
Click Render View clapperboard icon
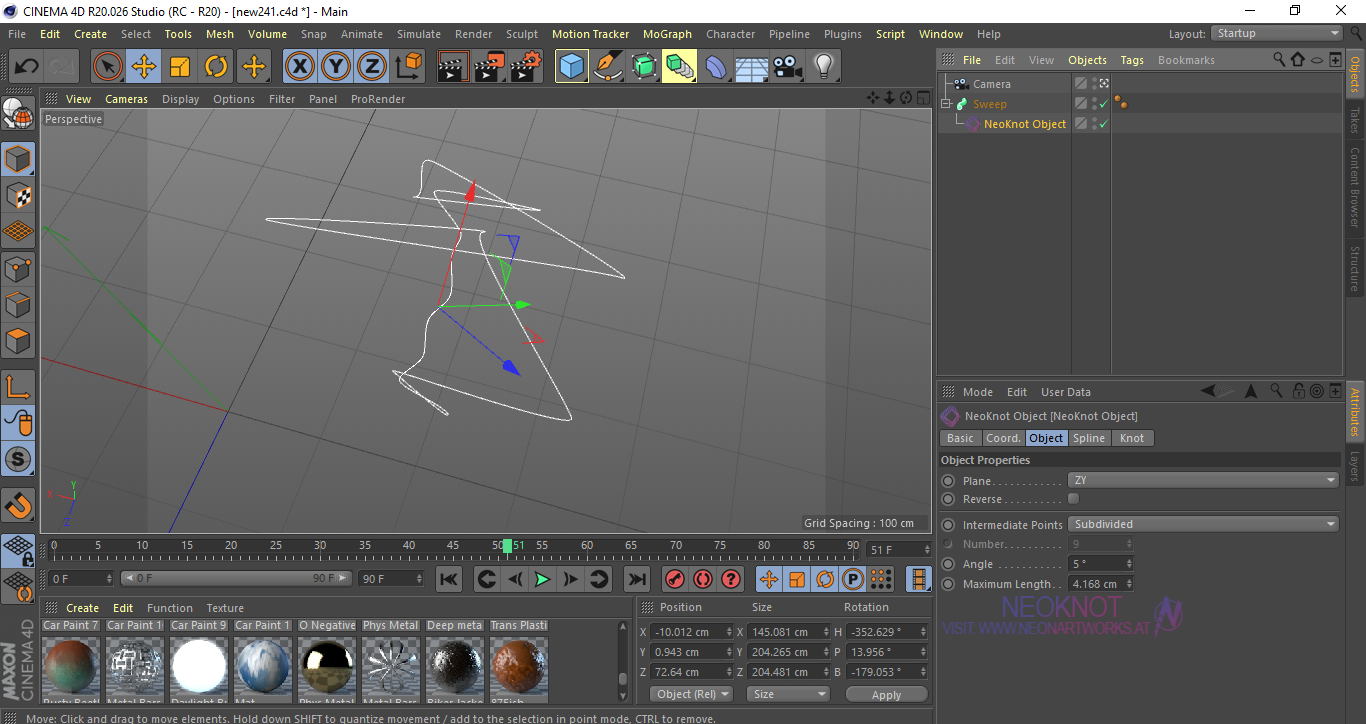pos(453,67)
